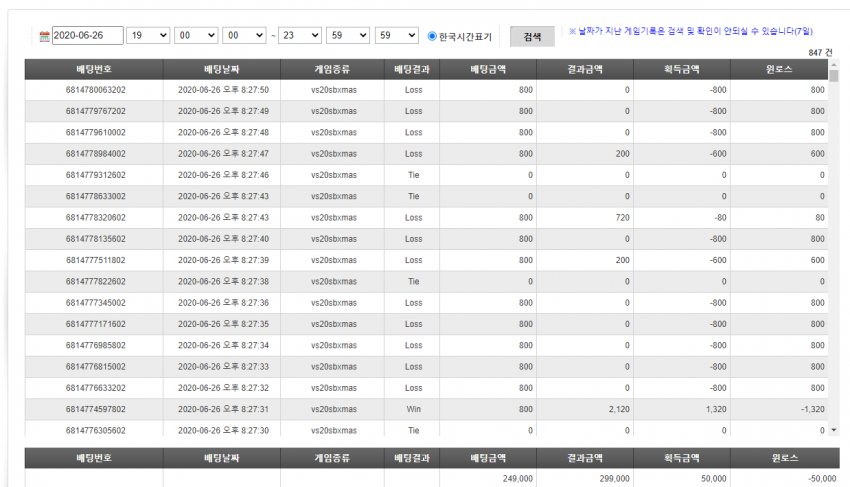Select bet number 6814776815002
The height and width of the screenshot is (487, 850).
(x=95, y=367)
